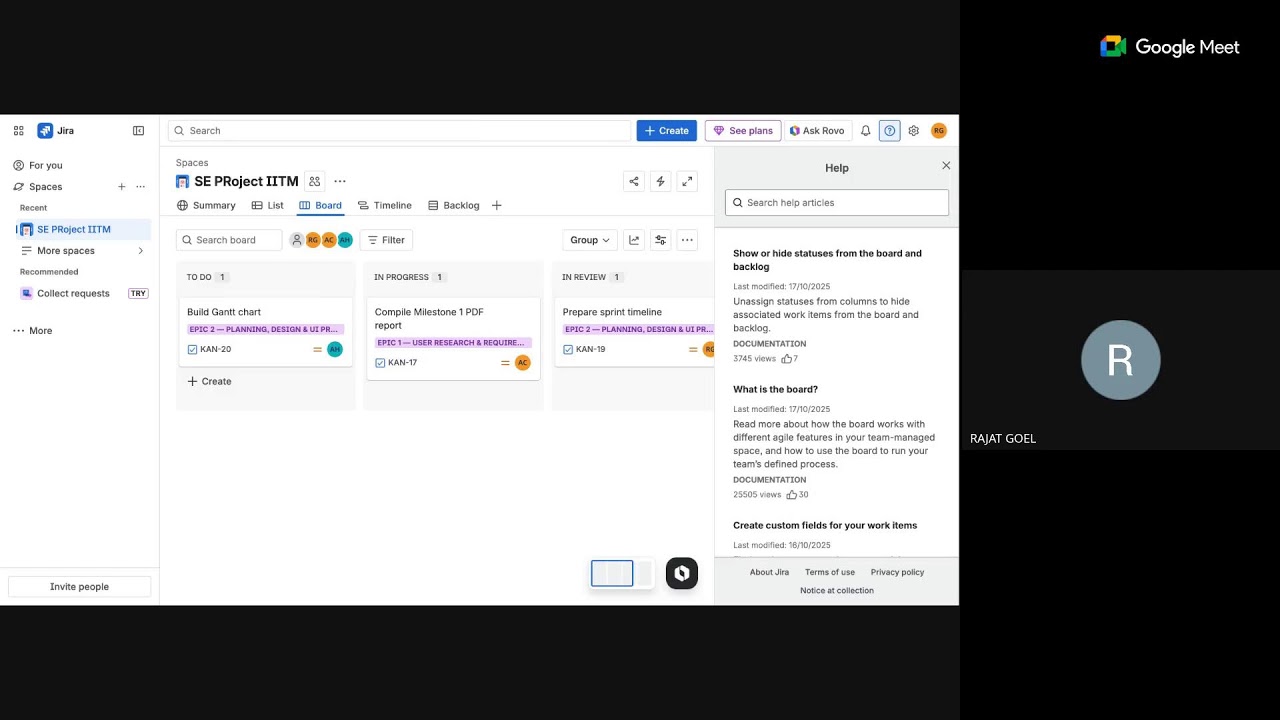Click Search help articles field

pyautogui.click(x=837, y=202)
